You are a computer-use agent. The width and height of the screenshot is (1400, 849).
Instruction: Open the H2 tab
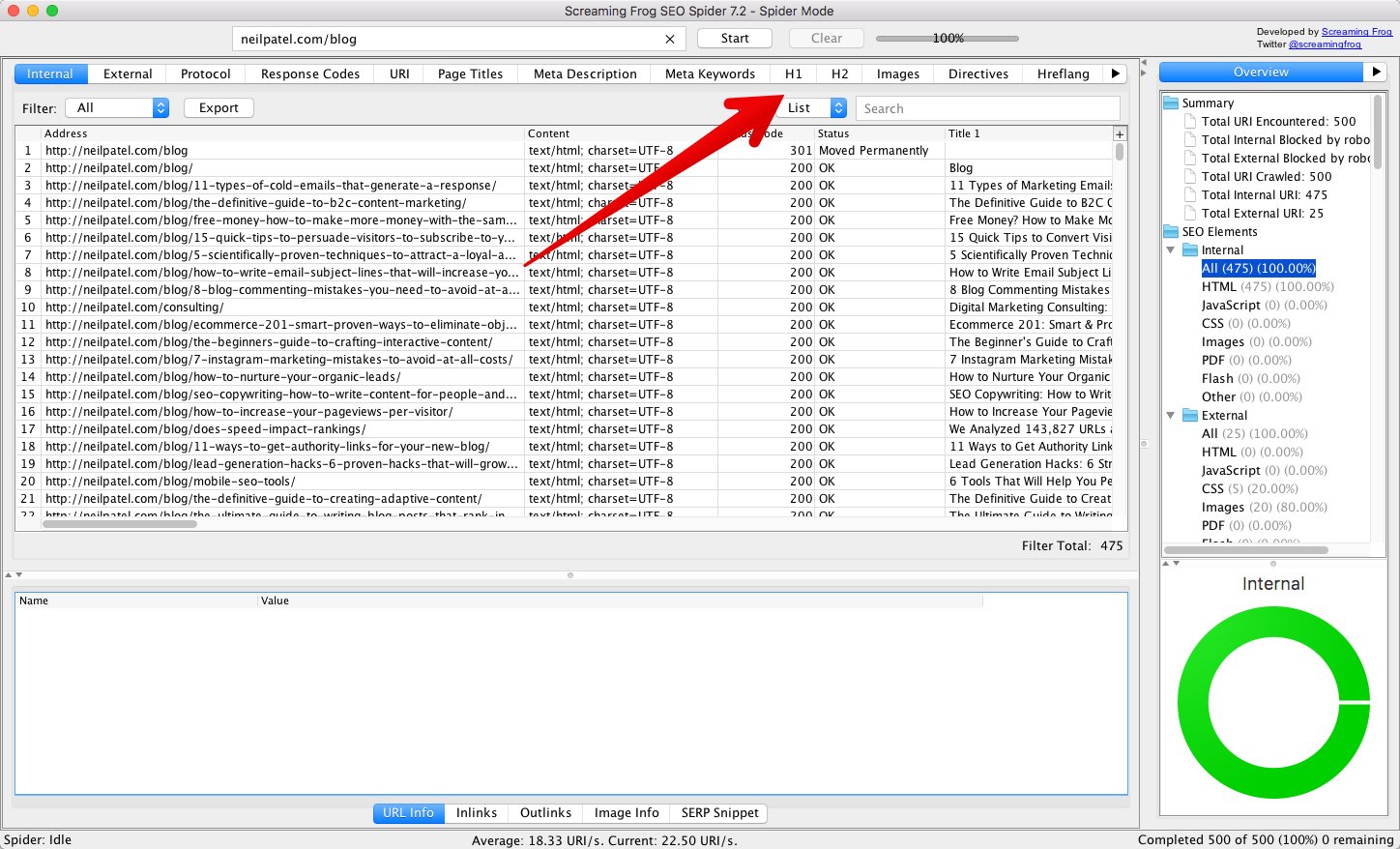(840, 73)
